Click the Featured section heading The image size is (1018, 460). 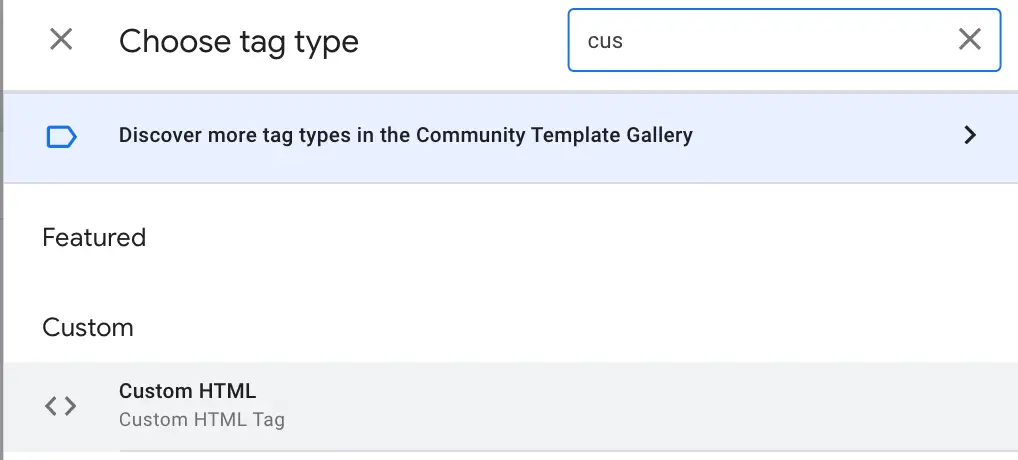94,238
